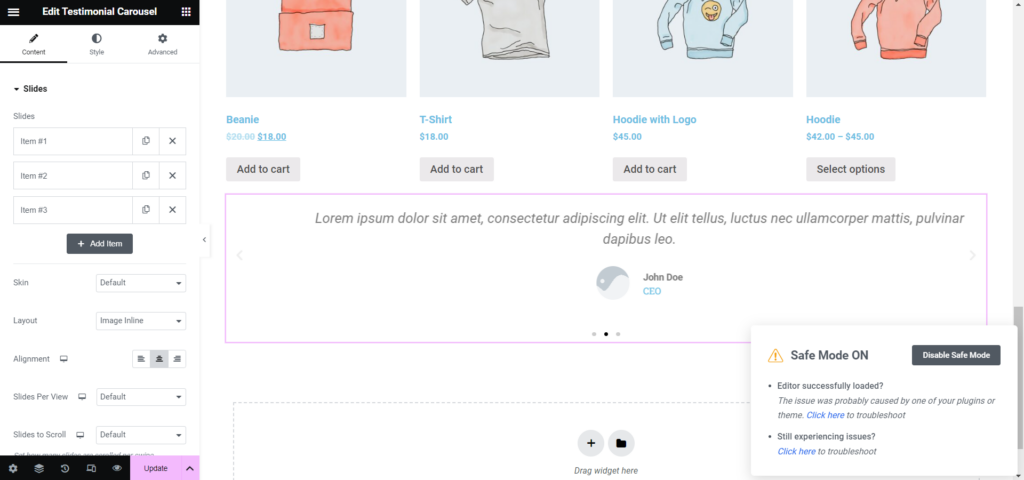Open the widgets grid panel icon
The width and height of the screenshot is (1024, 480).
pyautogui.click(x=186, y=12)
